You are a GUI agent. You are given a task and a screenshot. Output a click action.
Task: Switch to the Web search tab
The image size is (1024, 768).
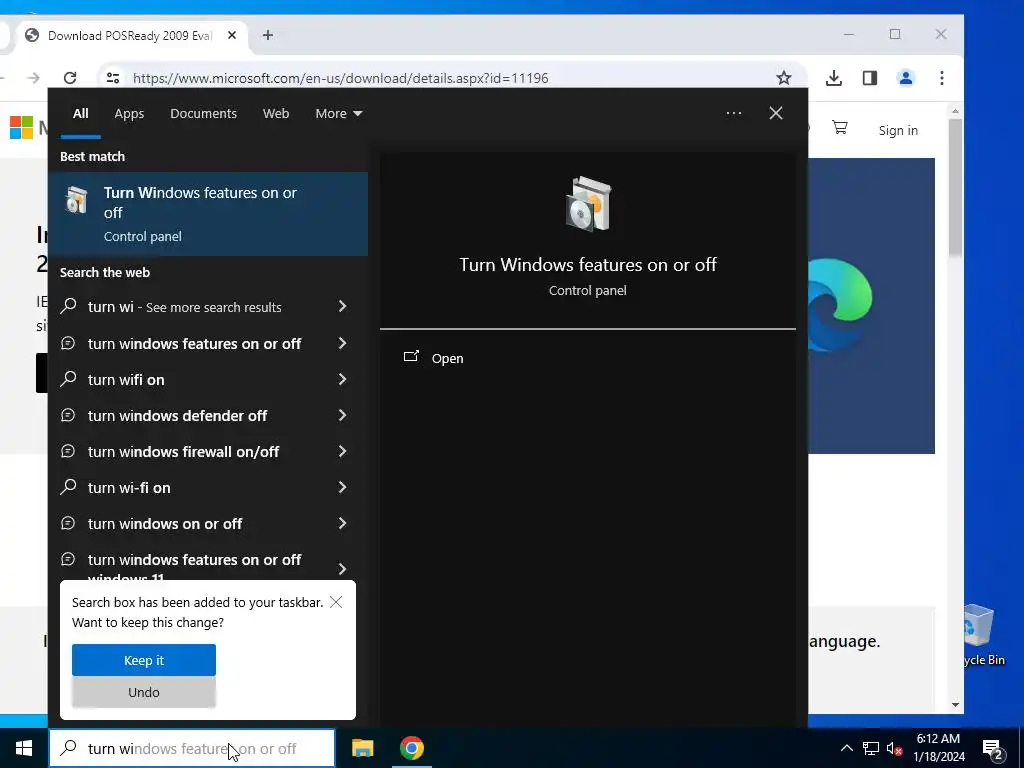(276, 114)
